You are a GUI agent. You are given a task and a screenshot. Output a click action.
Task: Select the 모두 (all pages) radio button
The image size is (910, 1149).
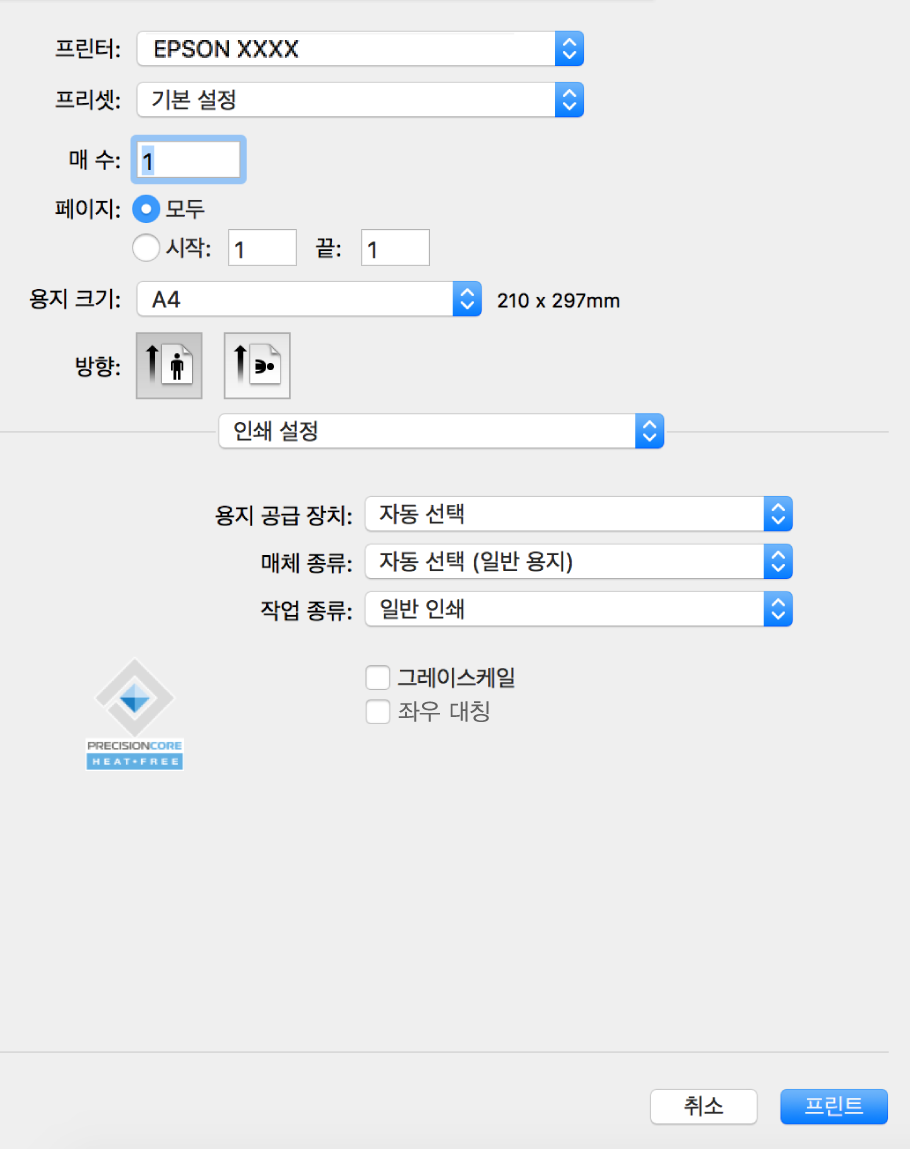[147, 209]
